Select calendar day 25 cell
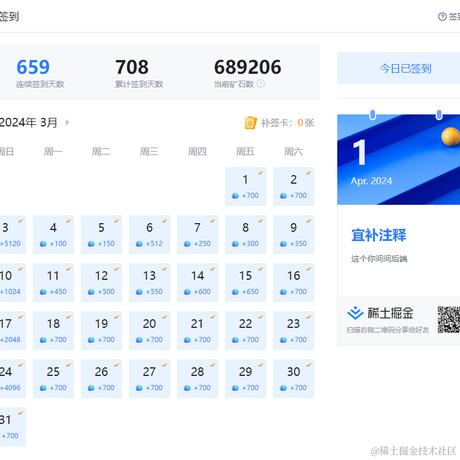Image resolution: width=460 pixels, height=460 pixels. pyautogui.click(x=53, y=378)
